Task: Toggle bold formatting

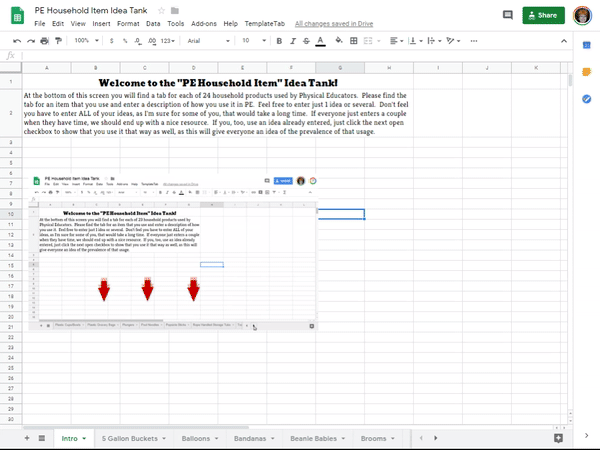Action: (279, 41)
